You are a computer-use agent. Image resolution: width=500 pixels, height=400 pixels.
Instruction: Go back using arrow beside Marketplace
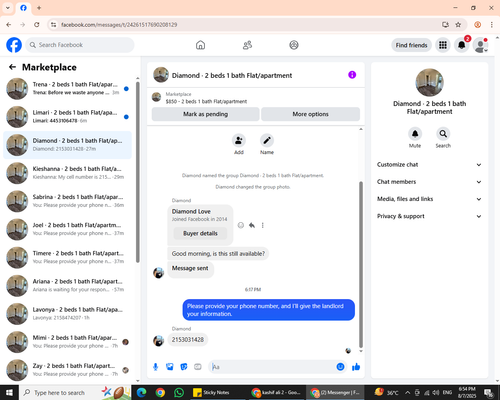point(12,67)
